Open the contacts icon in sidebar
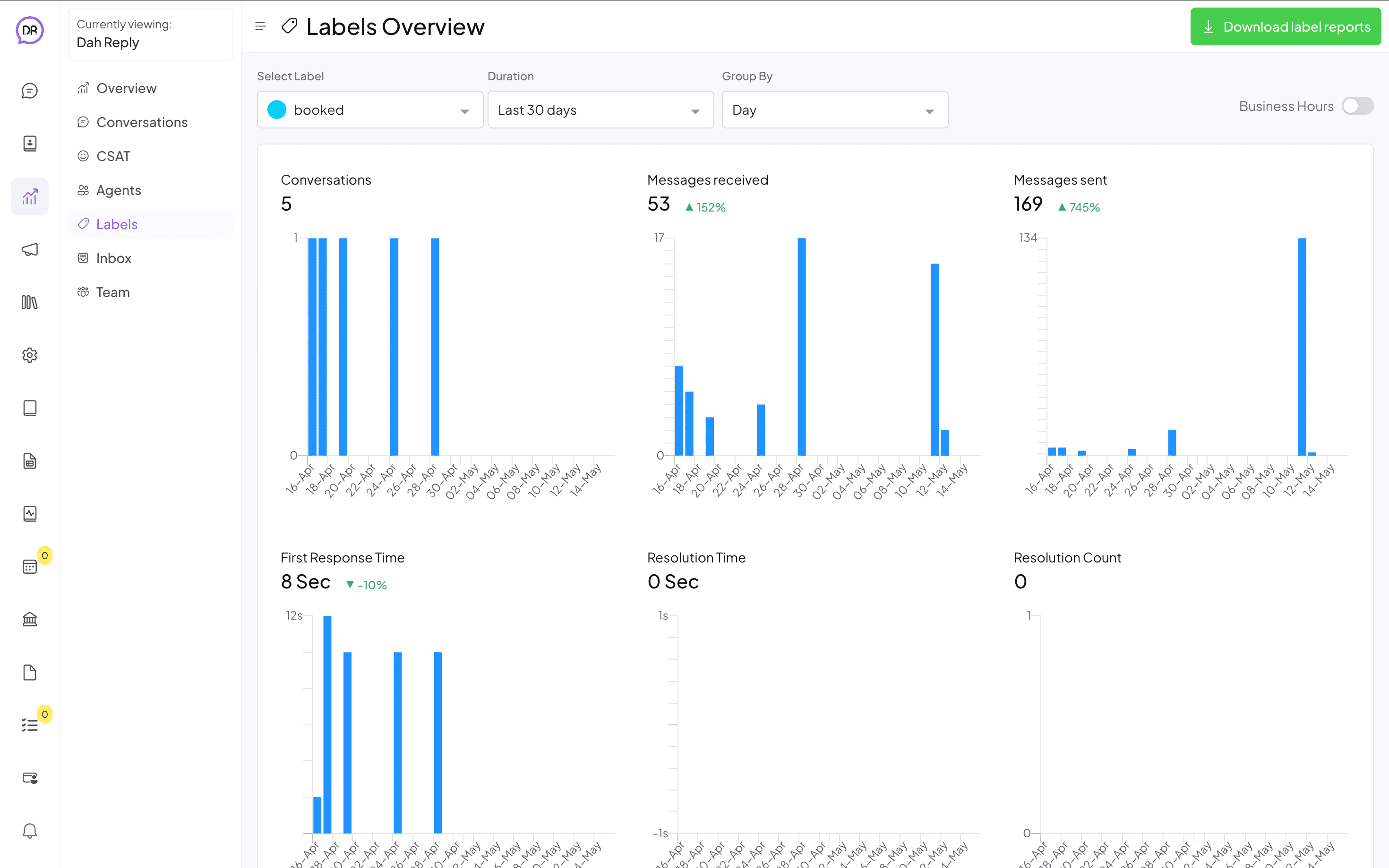This screenshot has width=1389, height=868. pos(30,144)
